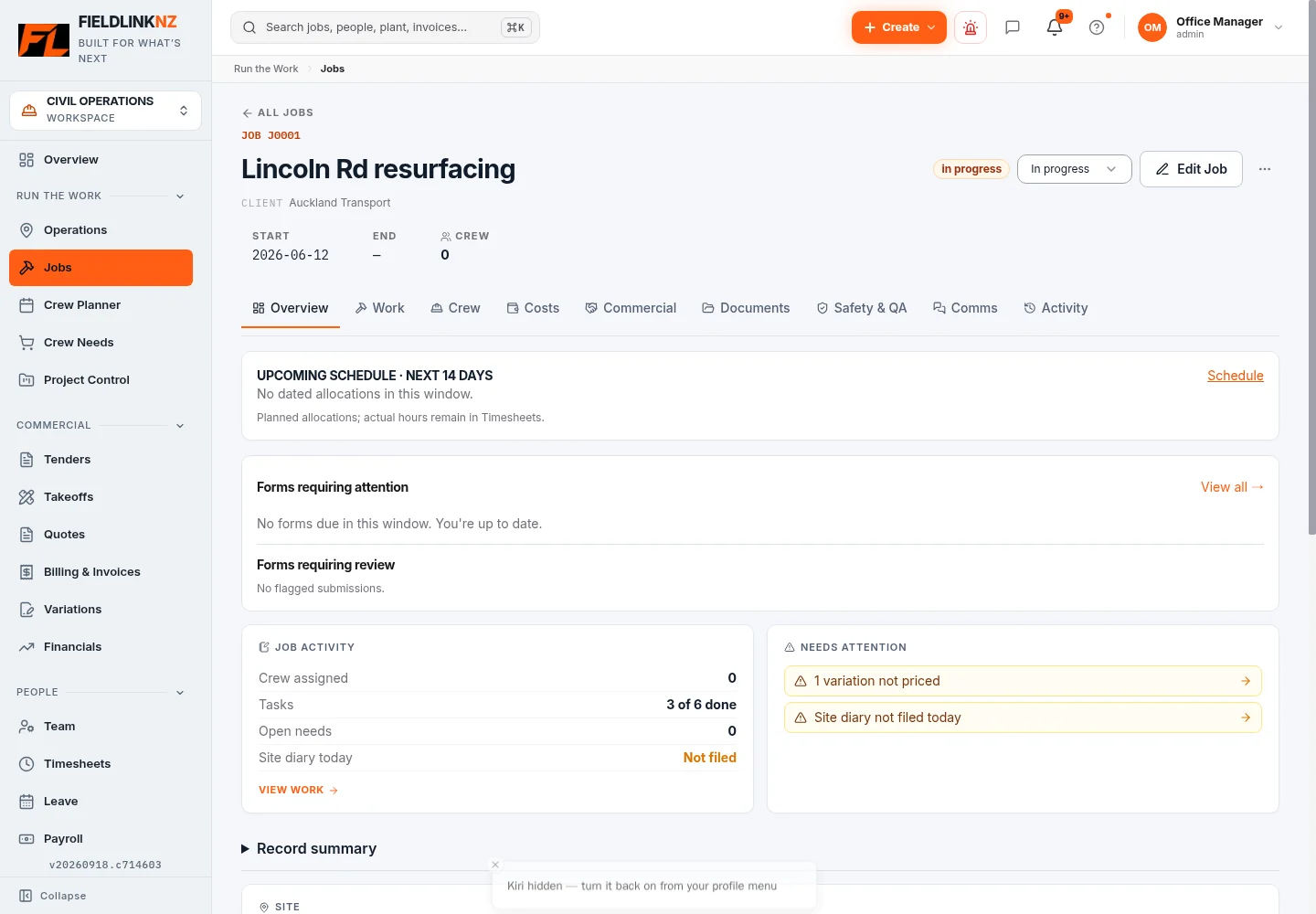The width and height of the screenshot is (1316, 914).
Task: Click Run the Work breadcrumb
Action: [266, 69]
